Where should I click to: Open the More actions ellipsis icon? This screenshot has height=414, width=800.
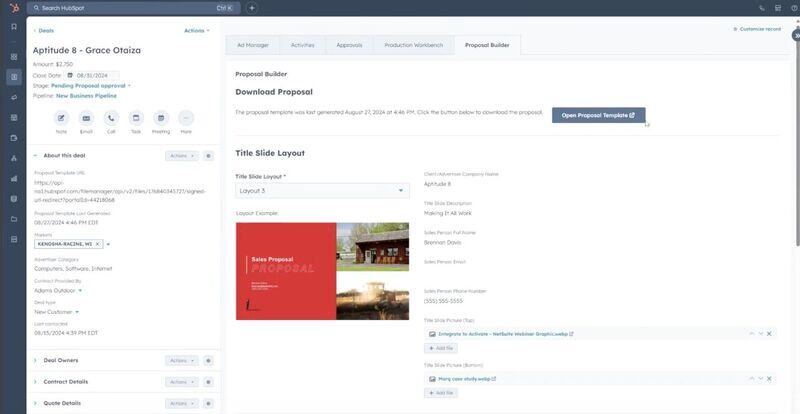coord(186,118)
